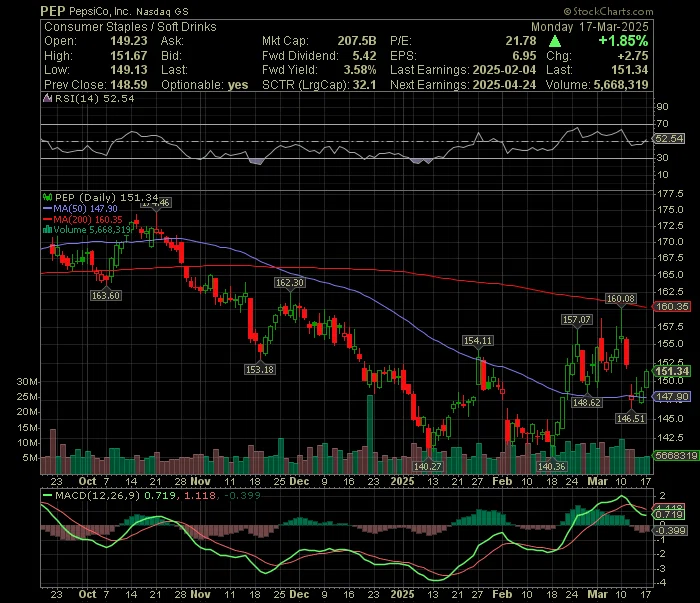Click the green up-arrow triangle beside +1.85%
The width and height of the screenshot is (700, 603).
pos(555,41)
